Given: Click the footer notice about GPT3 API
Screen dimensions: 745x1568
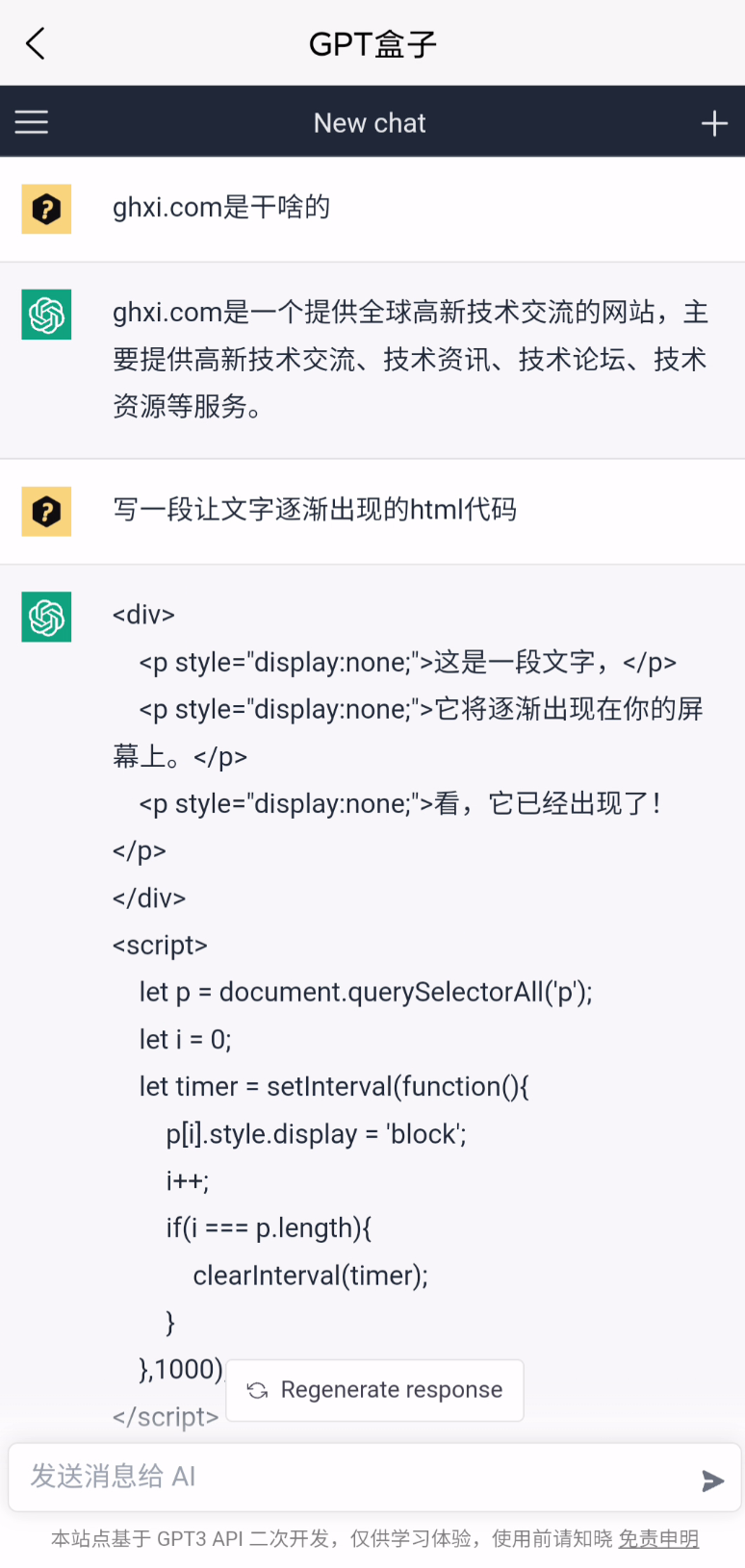Looking at the screenshot, I should click(332, 1539).
